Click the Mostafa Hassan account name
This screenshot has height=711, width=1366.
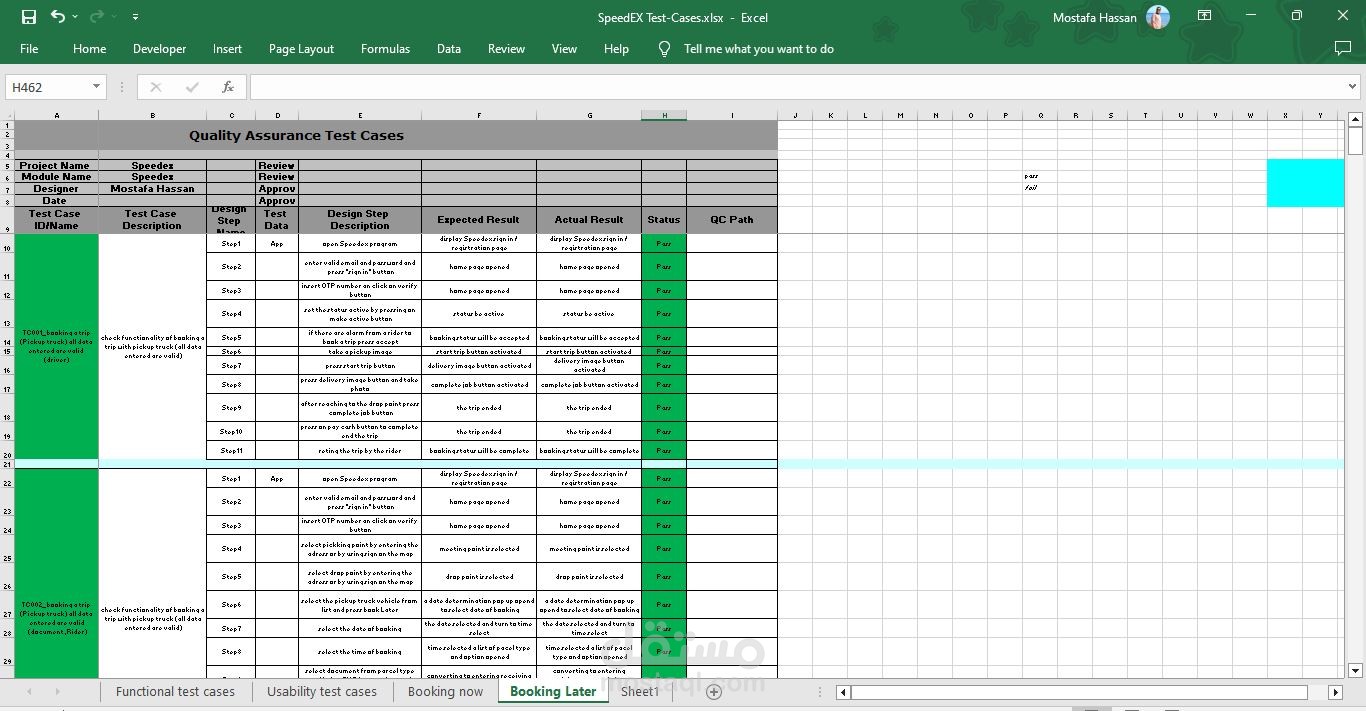point(1094,17)
